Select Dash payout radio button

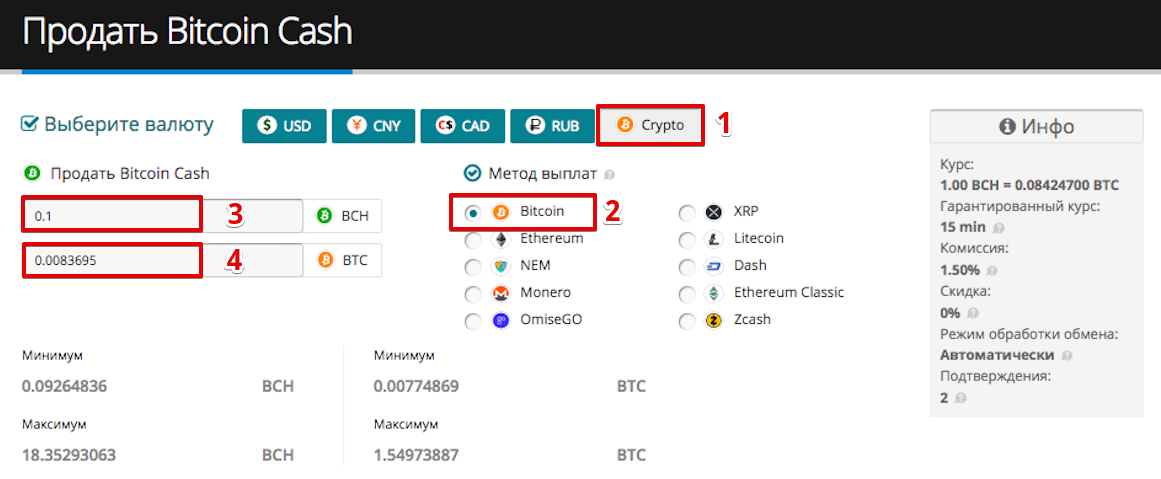click(687, 267)
